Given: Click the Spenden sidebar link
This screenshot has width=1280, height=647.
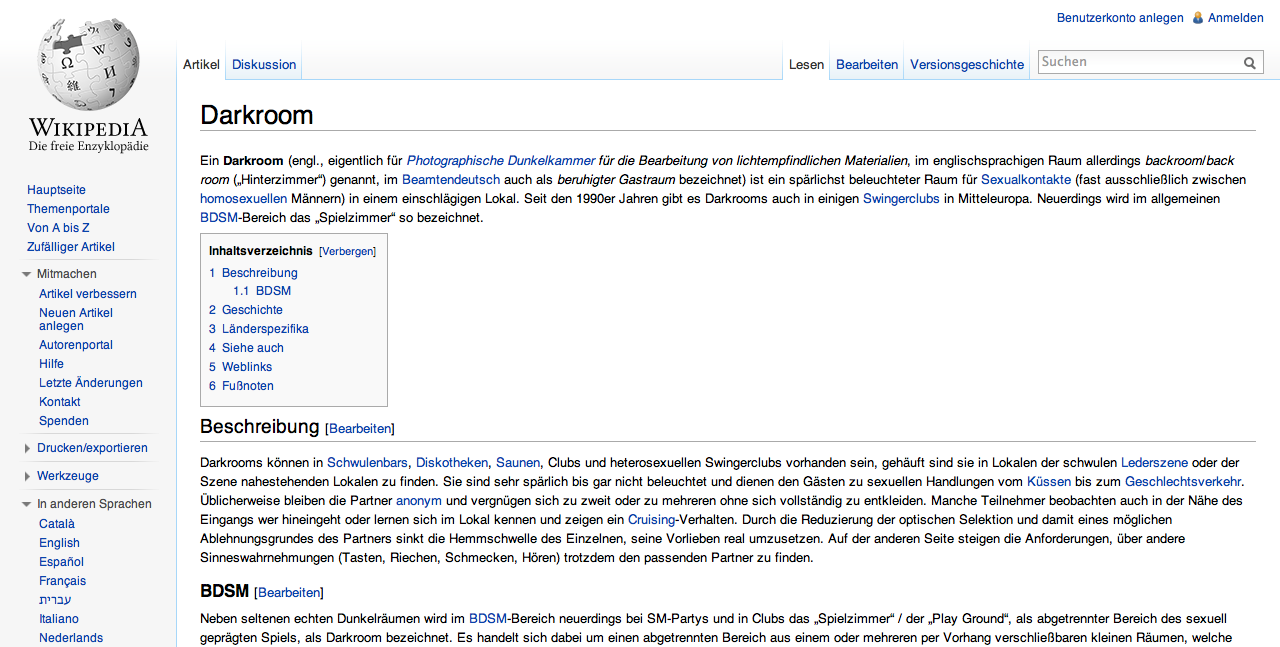Looking at the screenshot, I should coord(64,421).
